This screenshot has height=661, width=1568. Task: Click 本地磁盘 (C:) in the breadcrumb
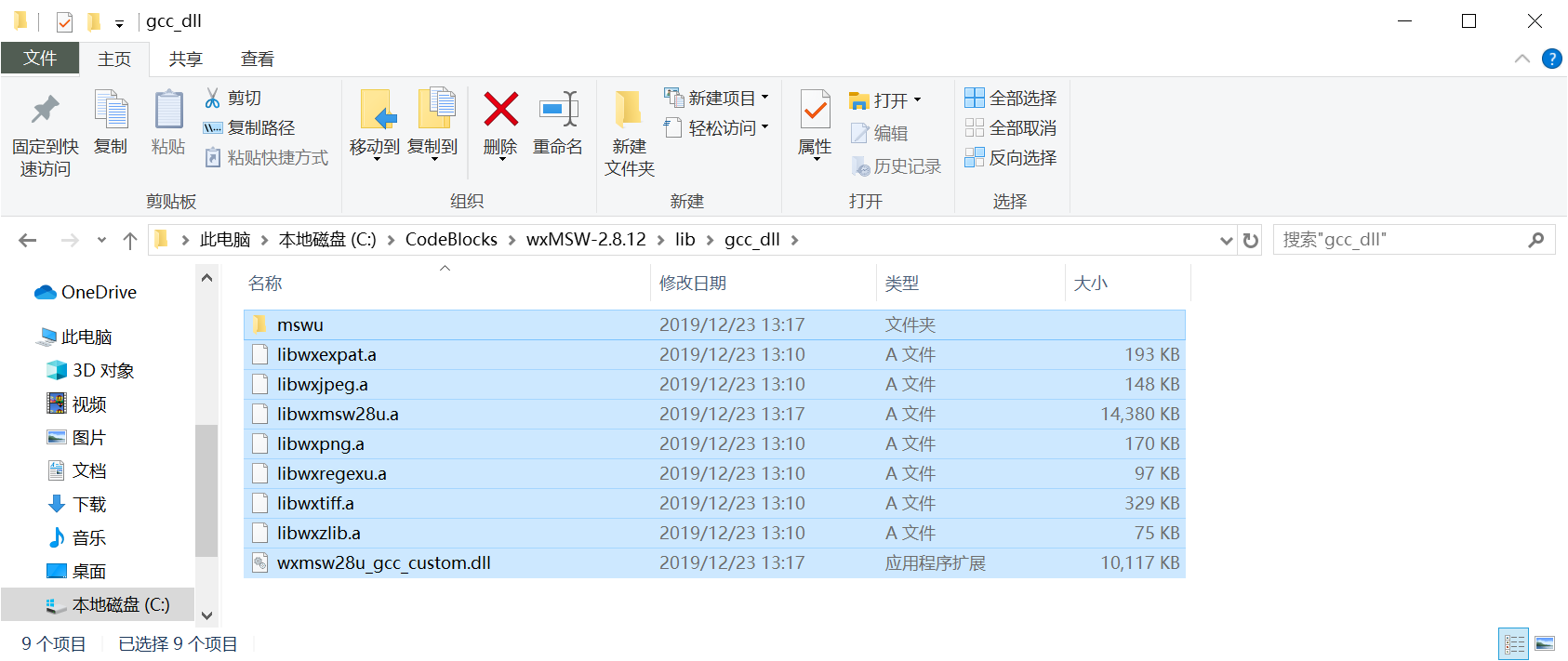click(327, 240)
